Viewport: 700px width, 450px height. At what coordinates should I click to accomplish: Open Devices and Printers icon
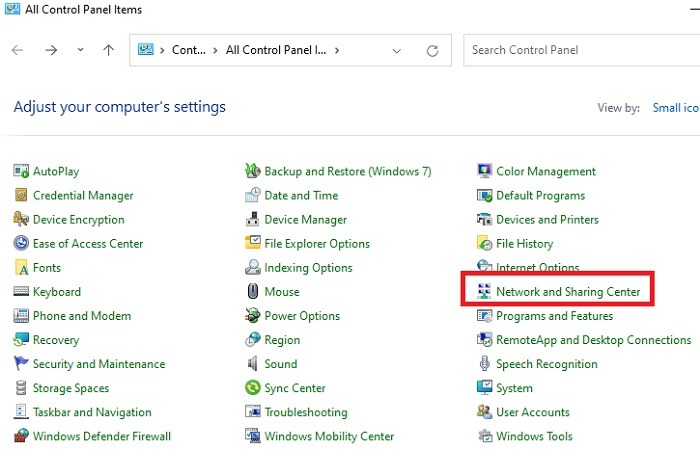[484, 219]
